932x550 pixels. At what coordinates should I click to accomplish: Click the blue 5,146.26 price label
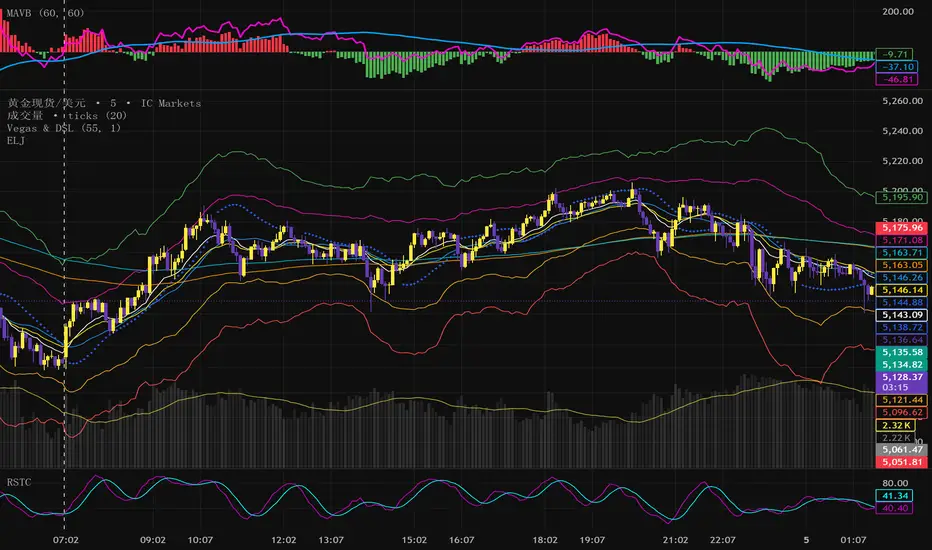[902, 278]
